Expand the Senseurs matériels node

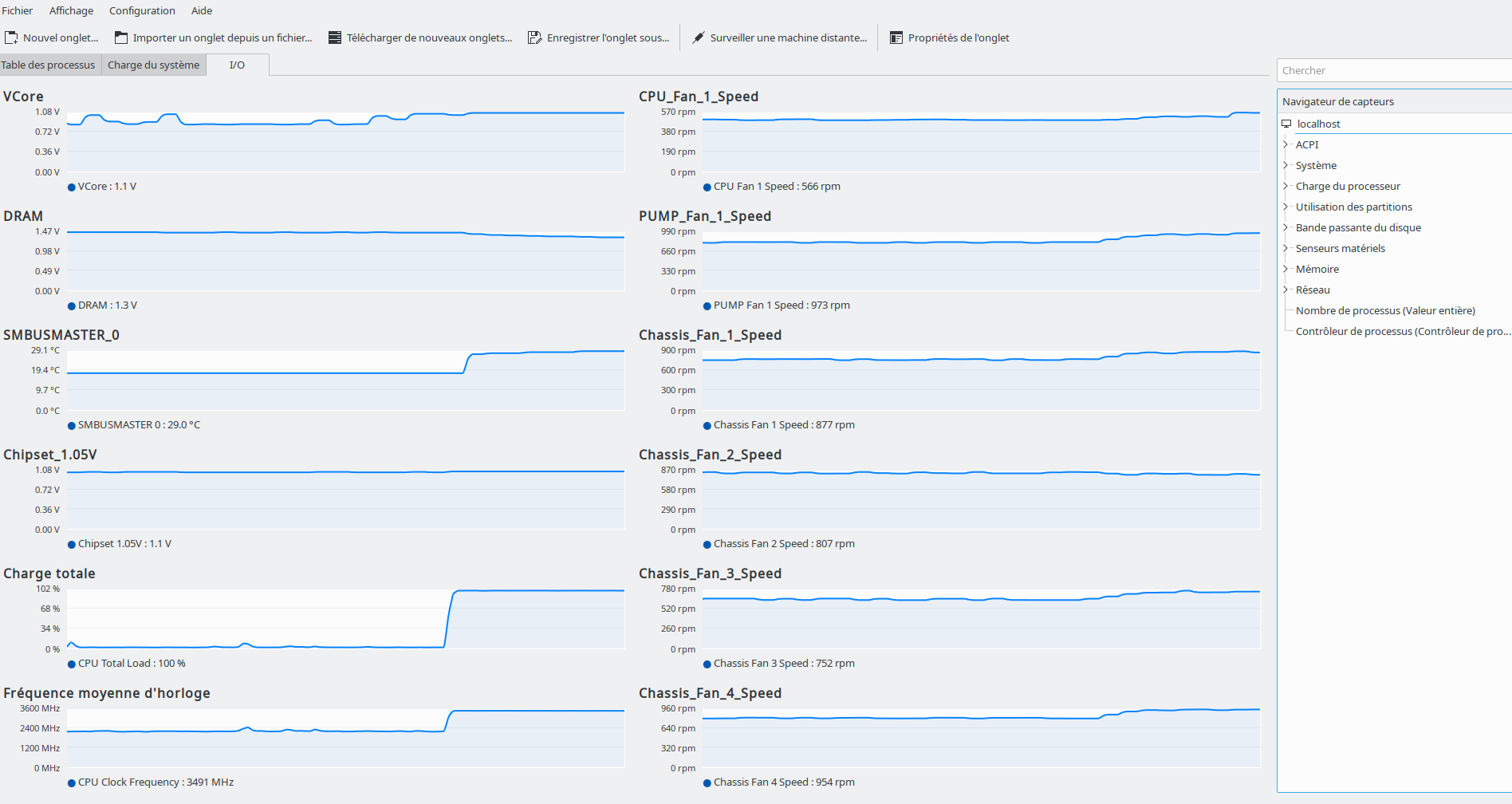[1286, 248]
